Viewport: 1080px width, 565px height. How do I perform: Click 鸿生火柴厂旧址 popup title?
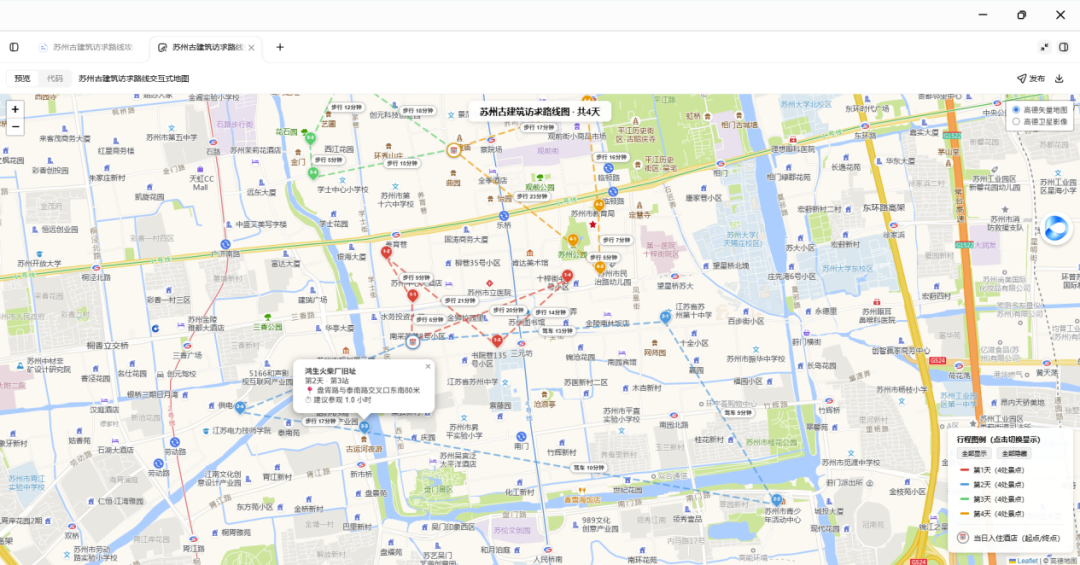click(x=331, y=371)
